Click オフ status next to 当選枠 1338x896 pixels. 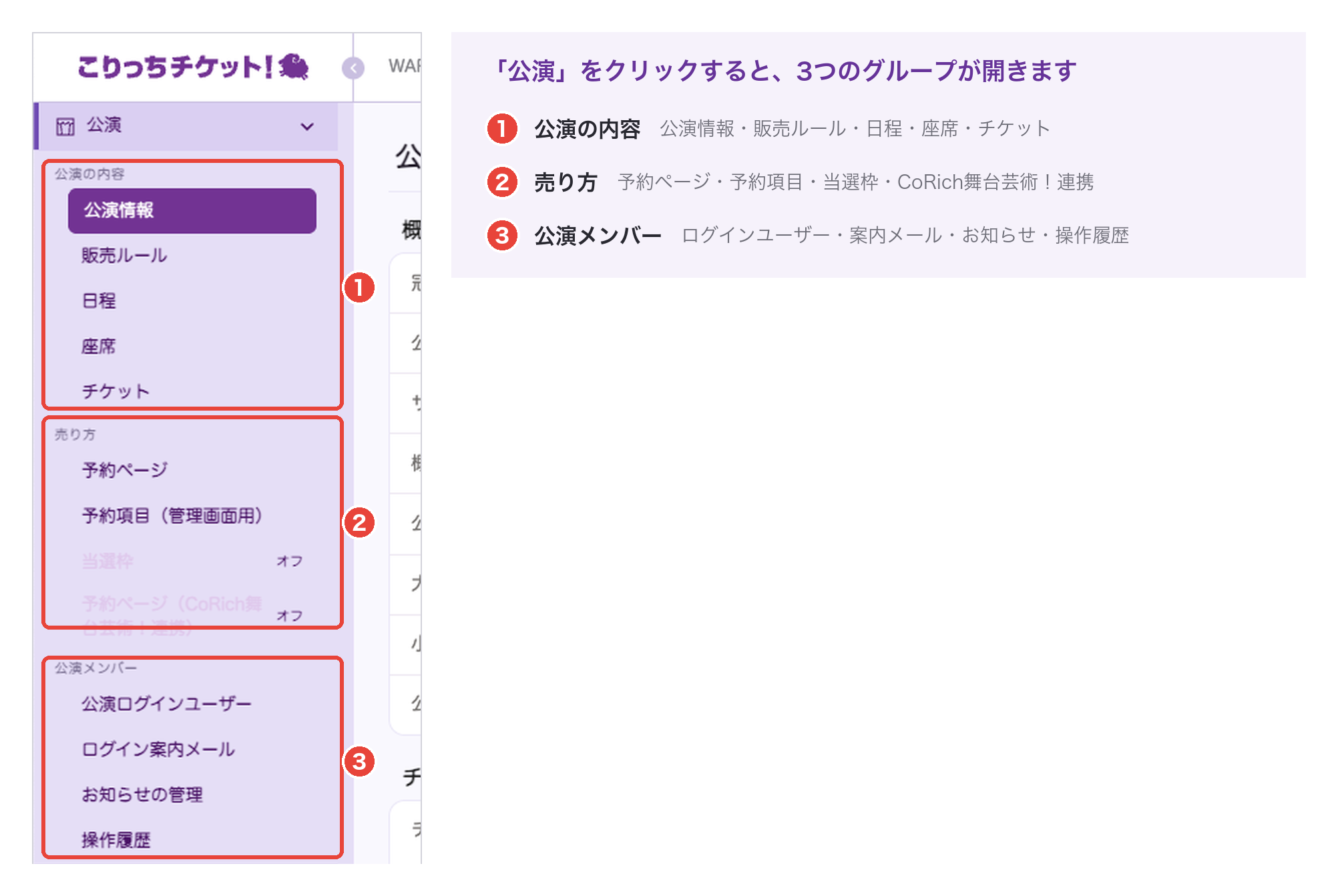point(290,561)
